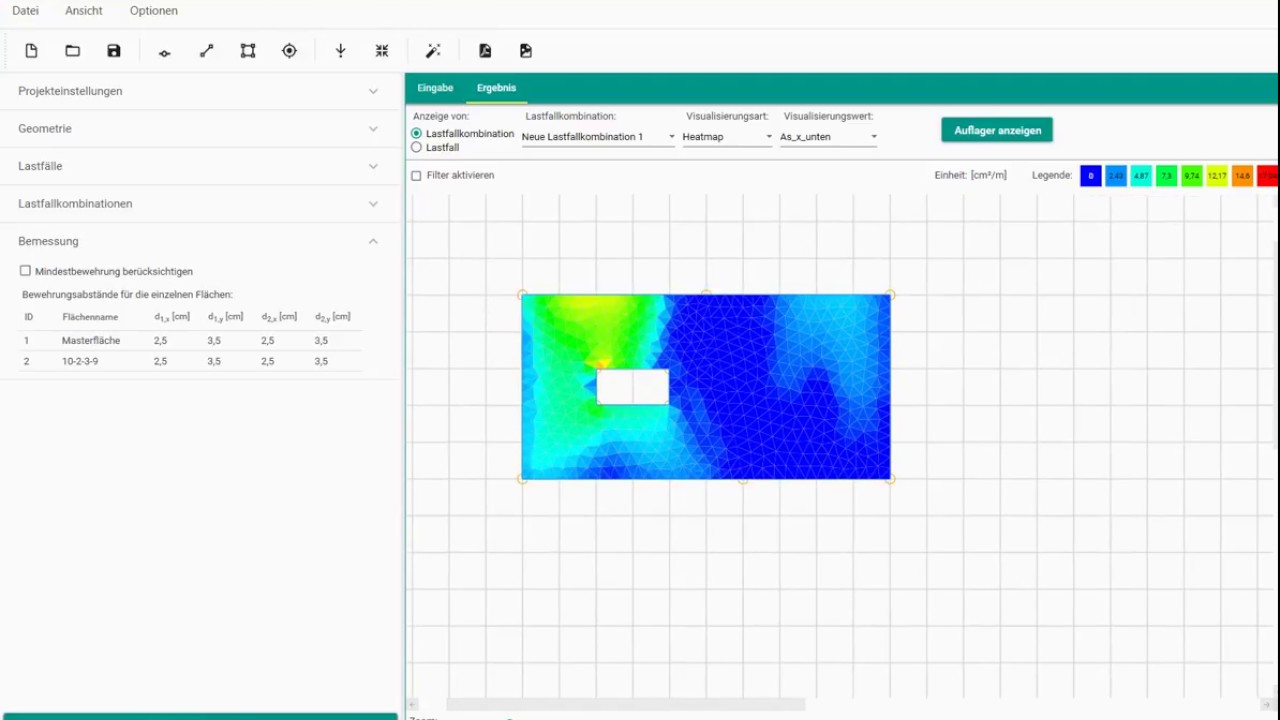Select Lastfallkombination radio button
Viewport: 1280px width, 720px height.
tap(416, 134)
